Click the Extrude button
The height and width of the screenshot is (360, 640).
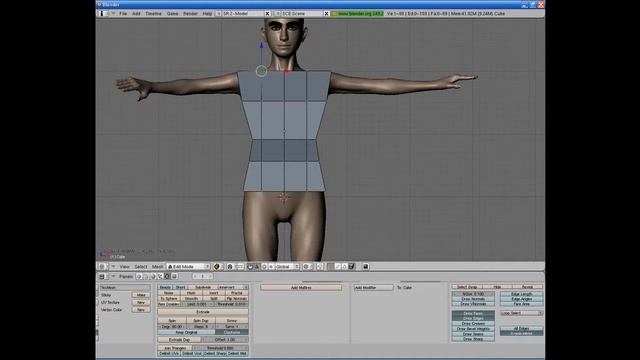[x=203, y=312]
